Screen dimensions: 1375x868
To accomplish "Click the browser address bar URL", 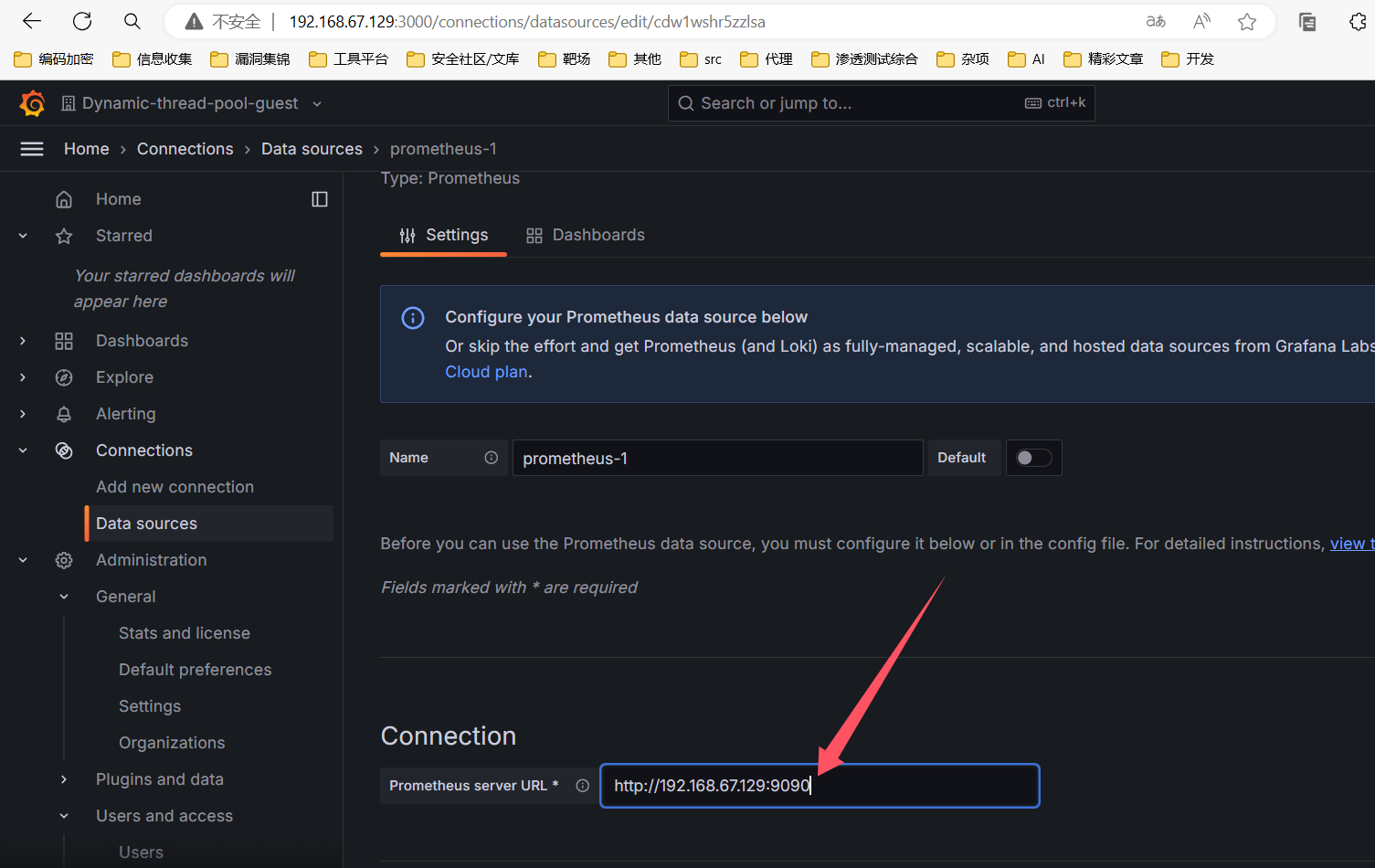I will (527, 22).
